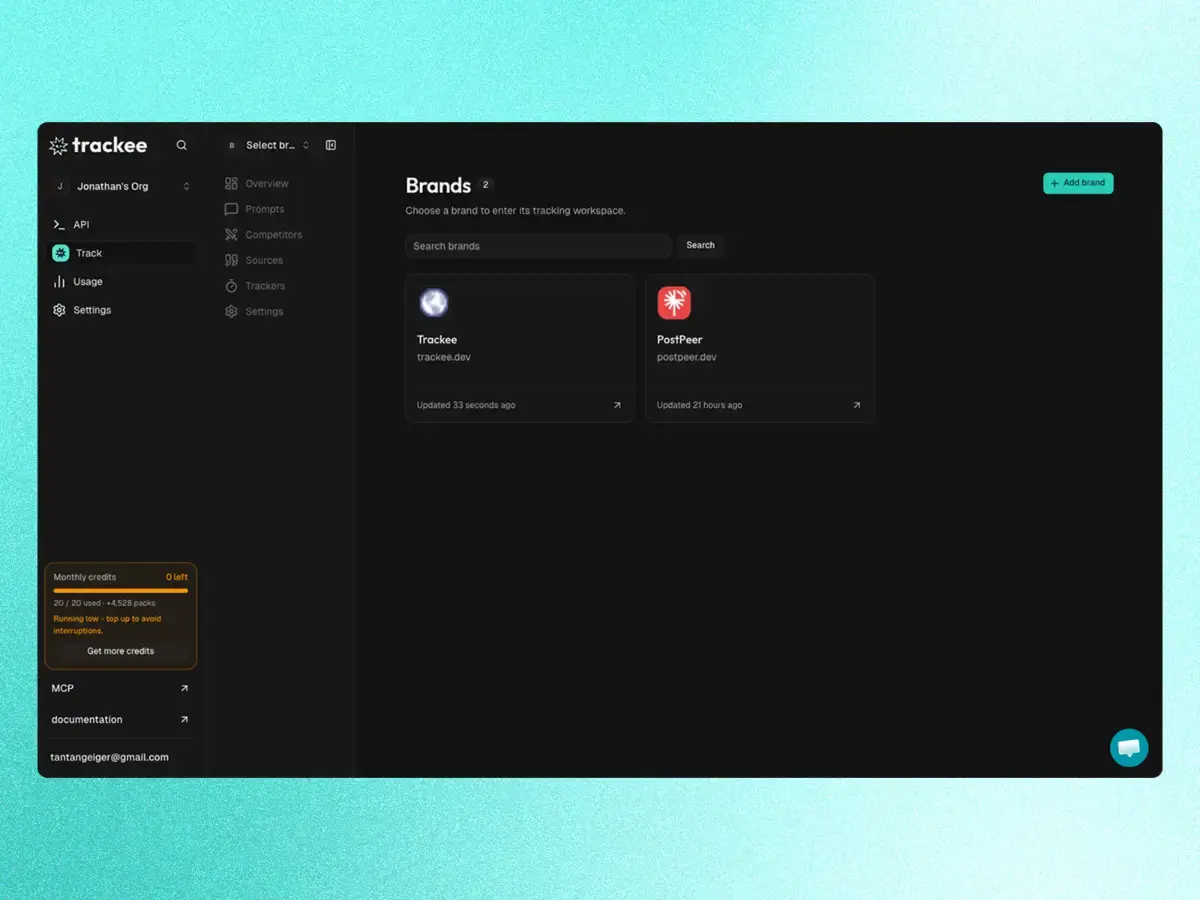
Task: Click the 'Brands' page heading
Action: pyautogui.click(x=438, y=186)
